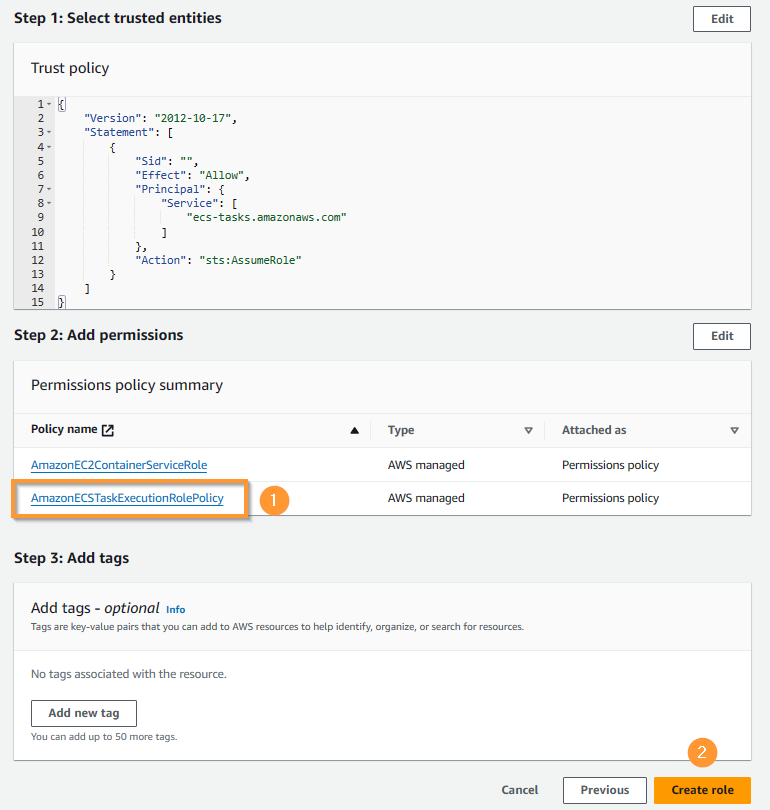Click "Permissions policy summary" heading
This screenshot has height=810, width=770.
127,385
